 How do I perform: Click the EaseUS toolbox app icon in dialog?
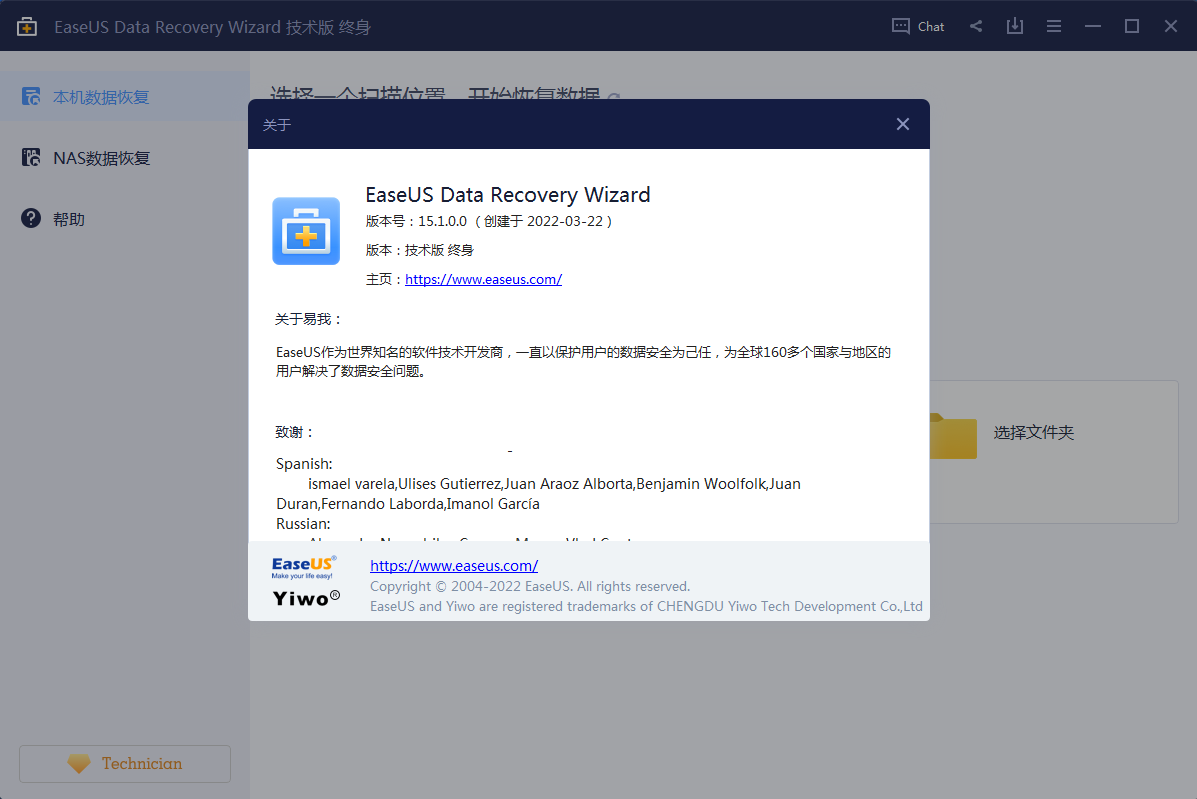306,231
